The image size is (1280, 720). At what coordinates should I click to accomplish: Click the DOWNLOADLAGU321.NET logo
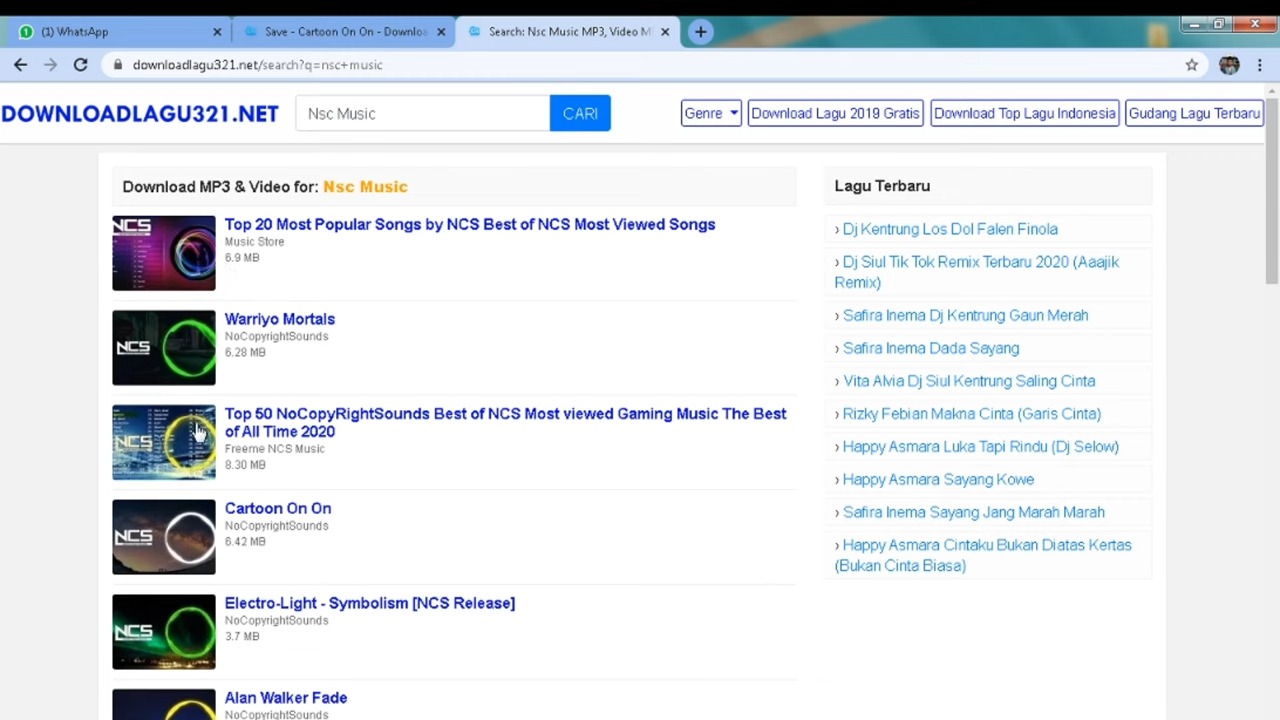pyautogui.click(x=140, y=113)
